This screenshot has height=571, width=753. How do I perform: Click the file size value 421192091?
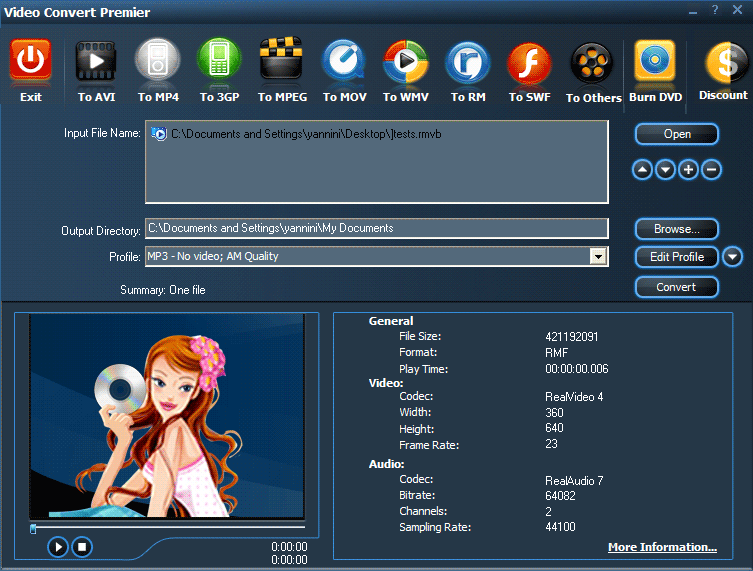tap(571, 337)
